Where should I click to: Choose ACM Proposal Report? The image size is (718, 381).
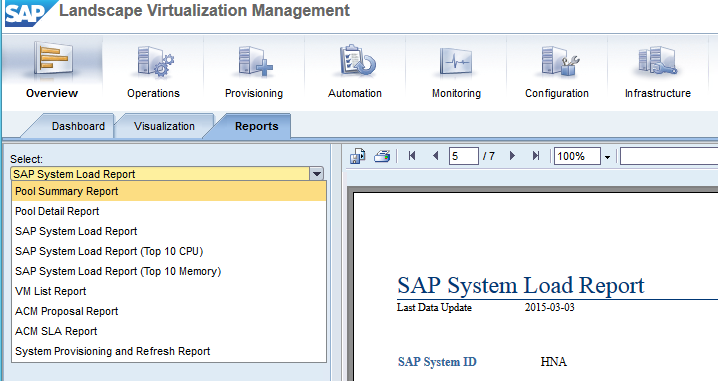(169, 311)
